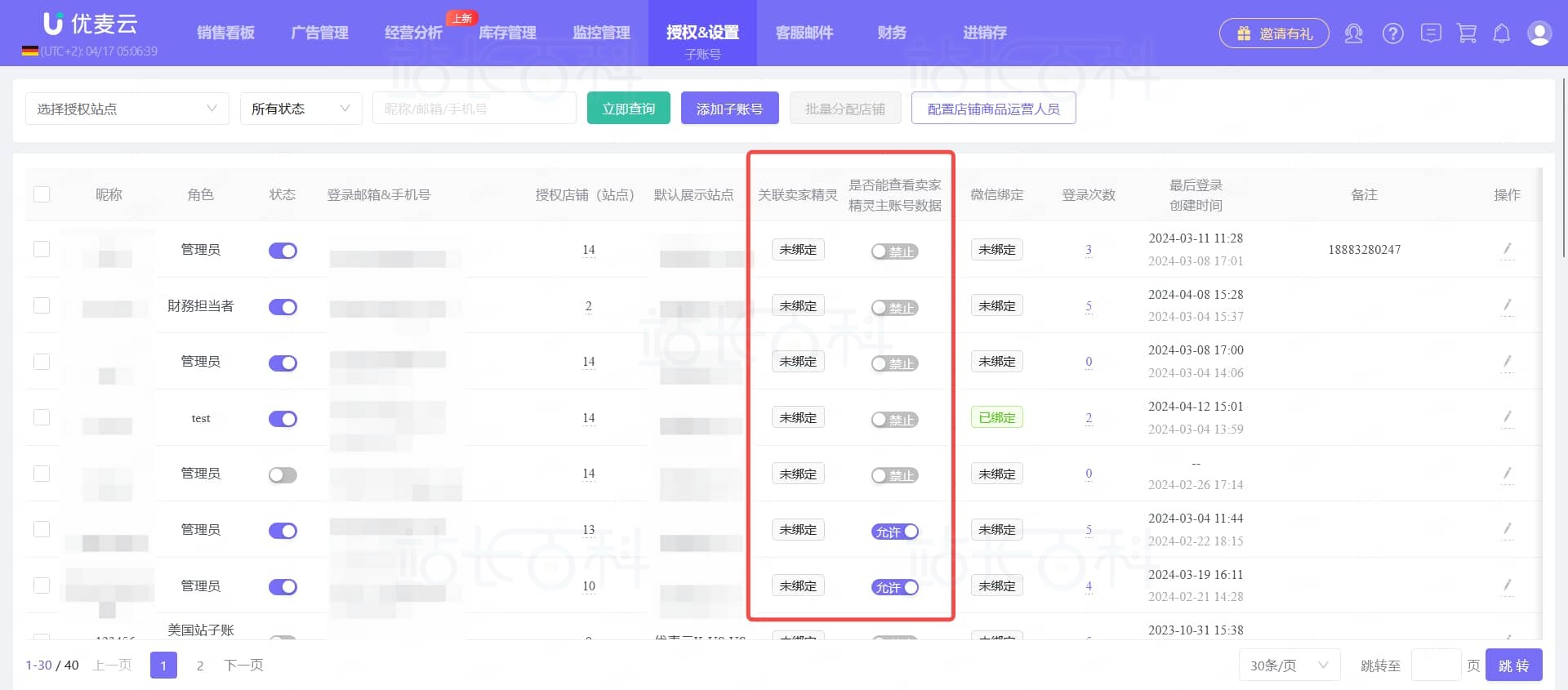Disable the first 允许 seller sprite data toggle
The image size is (1568, 690).
[895, 532]
